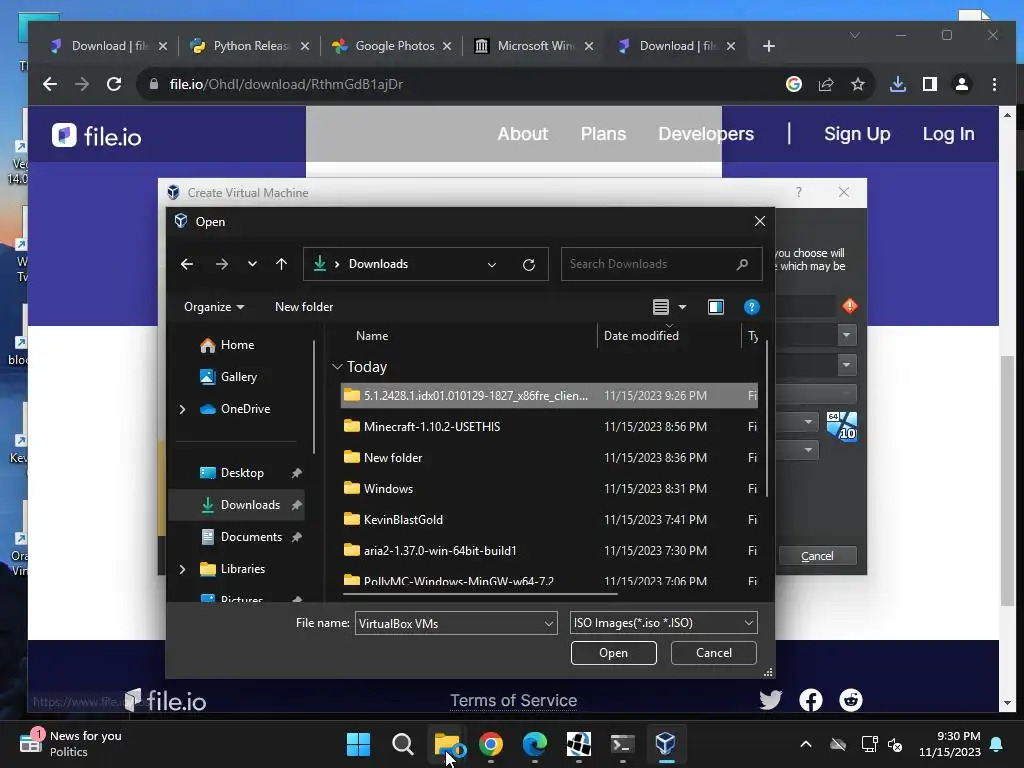Open a new browser tab
Viewport: 1024px width, 768px height.
tap(769, 46)
